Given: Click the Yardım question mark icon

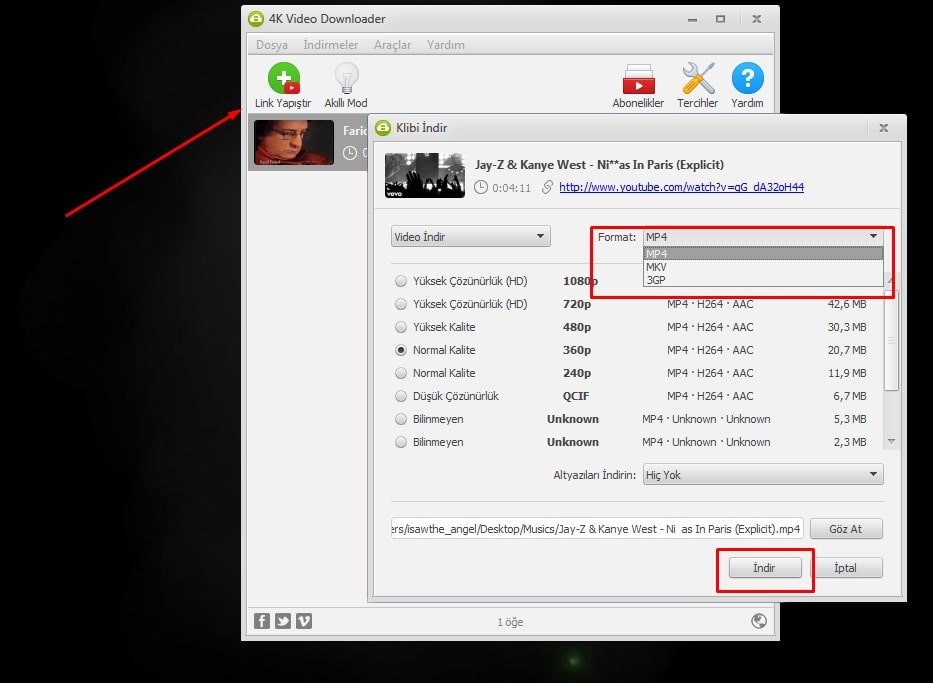Looking at the screenshot, I should click(747, 78).
